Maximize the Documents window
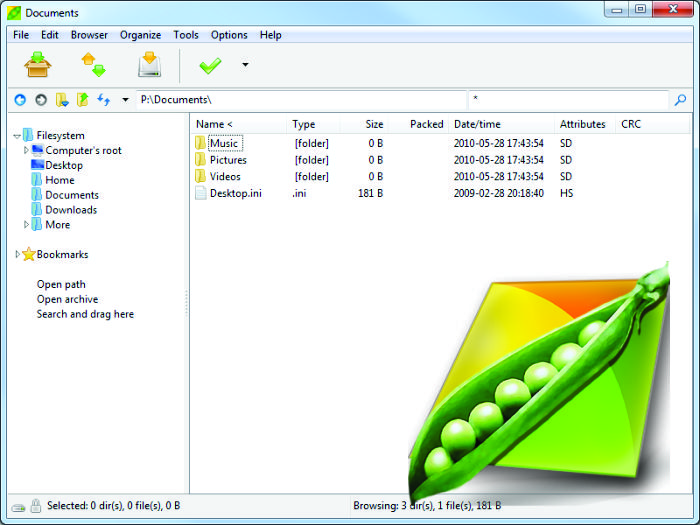The width and height of the screenshot is (700, 525). point(640,9)
